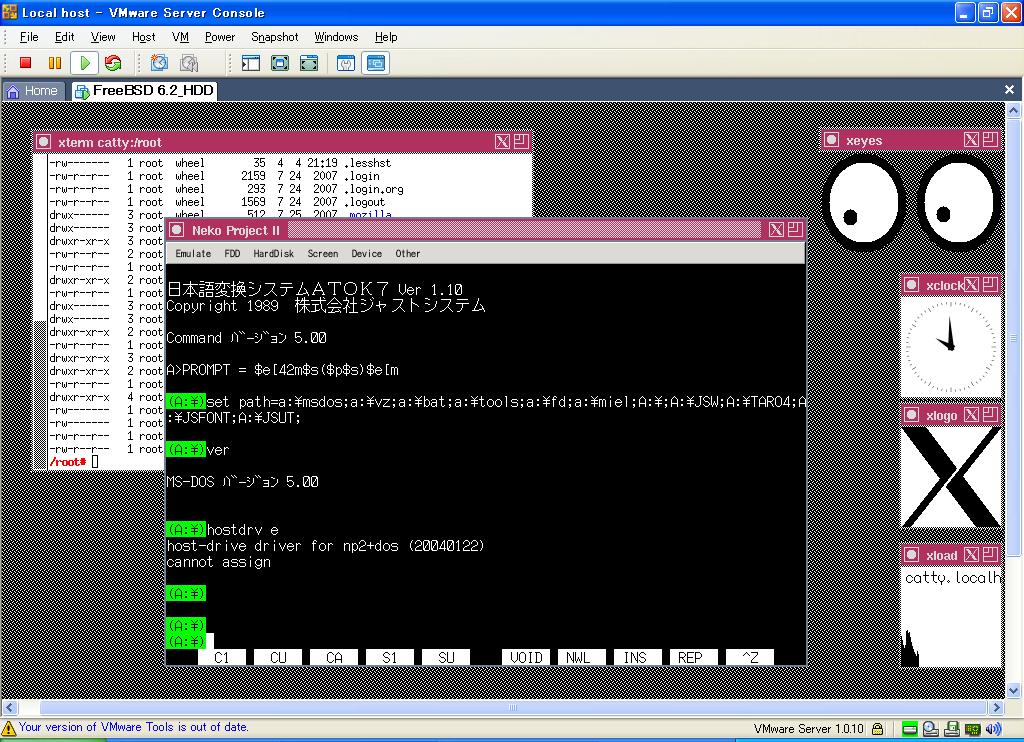Click the lock icon in status bar
1024x742 pixels.
point(878,728)
